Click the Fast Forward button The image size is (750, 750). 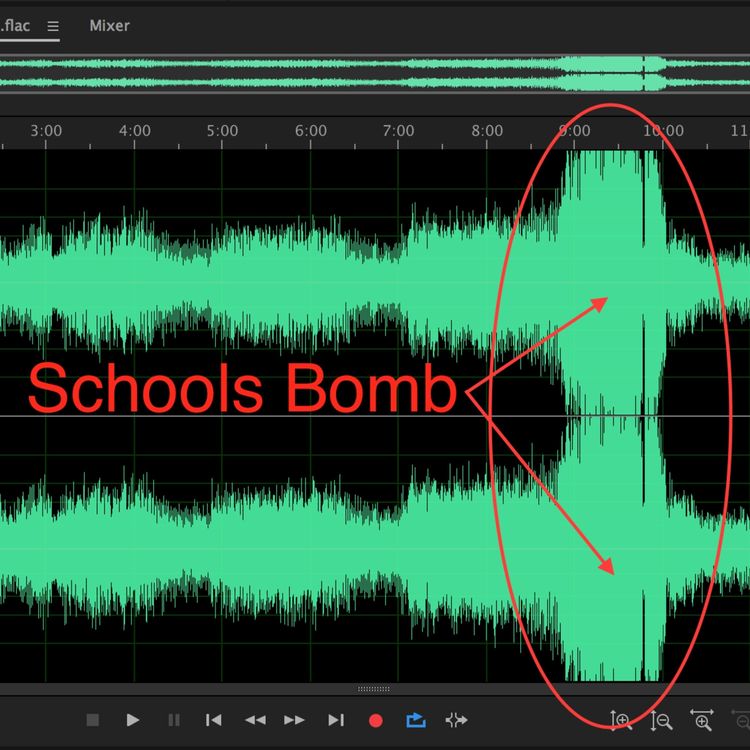coord(294,720)
